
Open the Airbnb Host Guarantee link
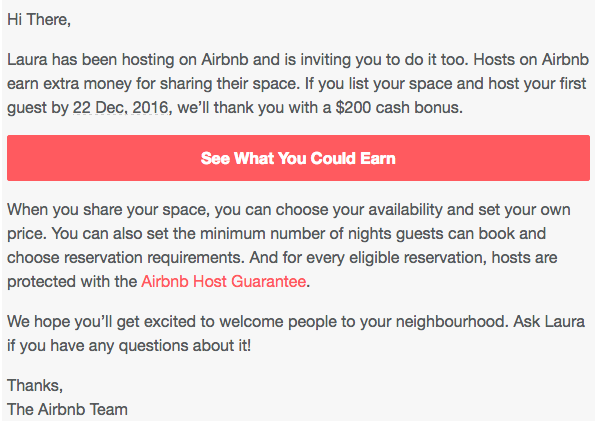click(x=224, y=282)
